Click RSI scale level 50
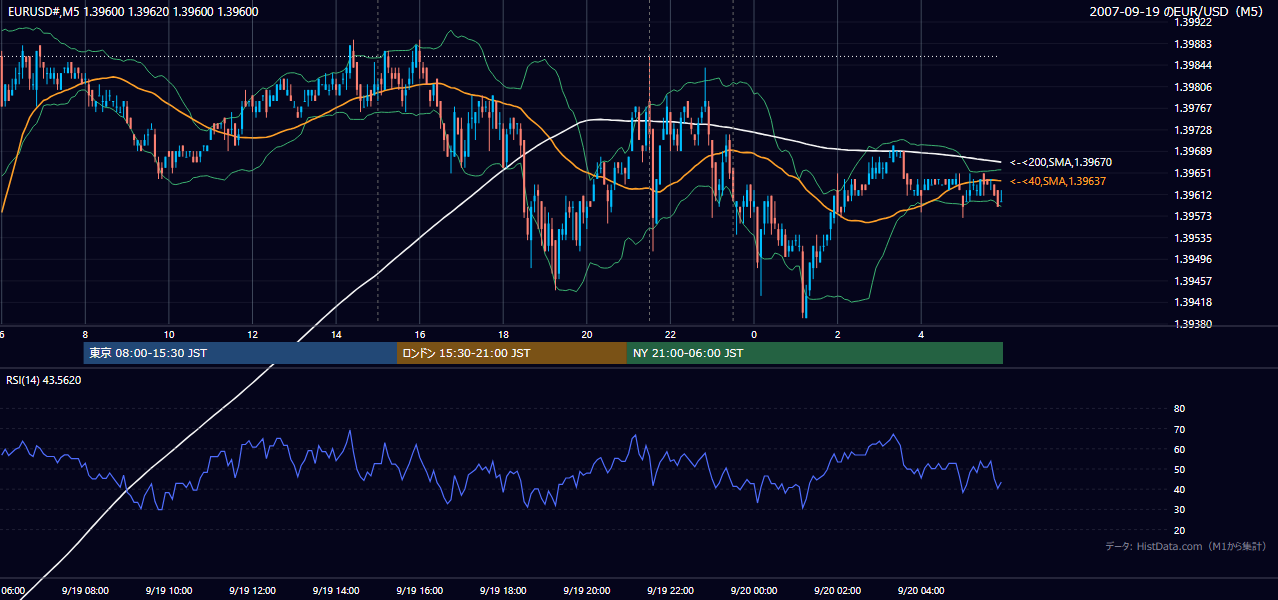 (x=1179, y=469)
